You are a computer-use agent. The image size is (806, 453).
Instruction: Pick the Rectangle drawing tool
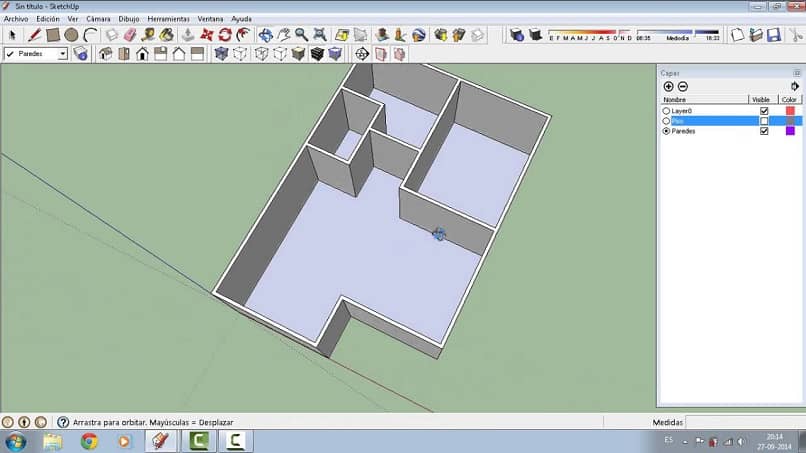(x=53, y=35)
